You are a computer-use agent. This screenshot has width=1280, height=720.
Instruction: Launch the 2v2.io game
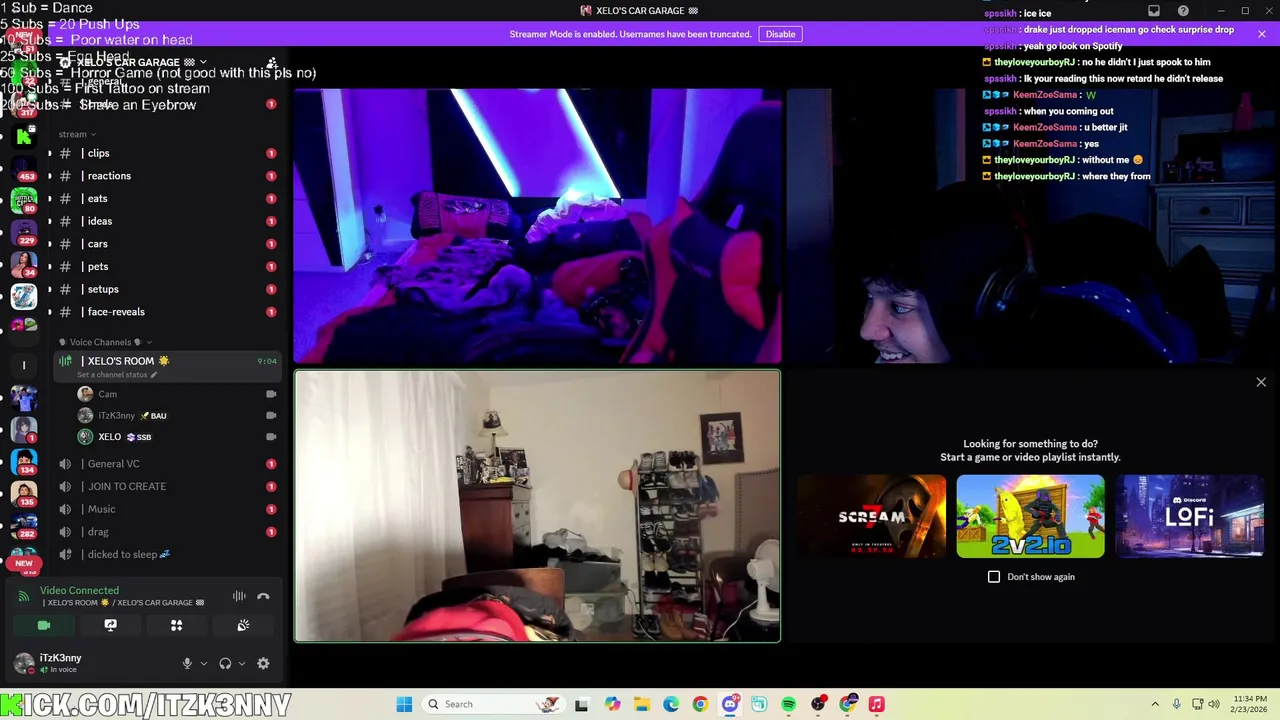click(1031, 516)
